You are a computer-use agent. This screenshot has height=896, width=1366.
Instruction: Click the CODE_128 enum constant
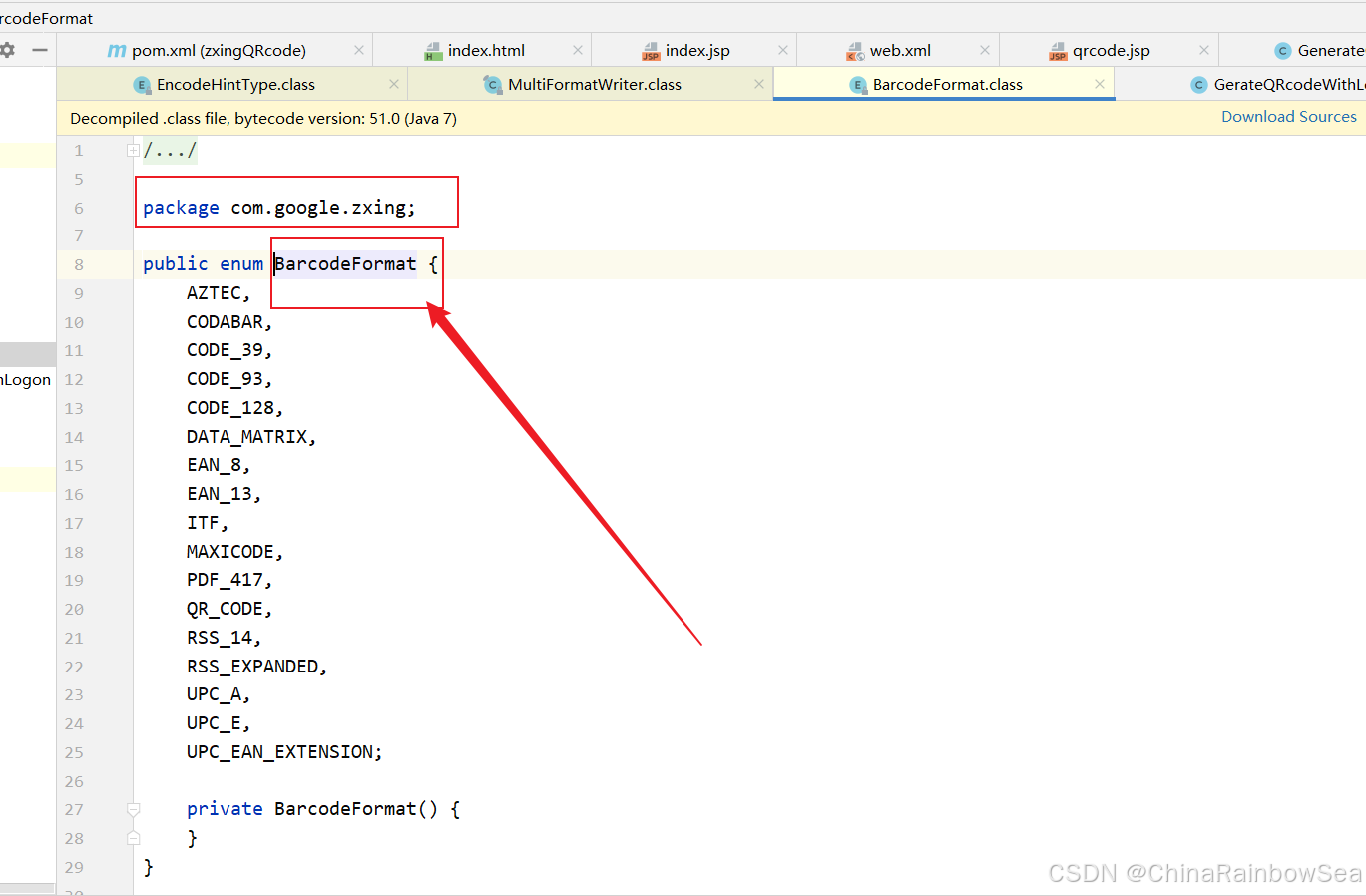coord(230,408)
